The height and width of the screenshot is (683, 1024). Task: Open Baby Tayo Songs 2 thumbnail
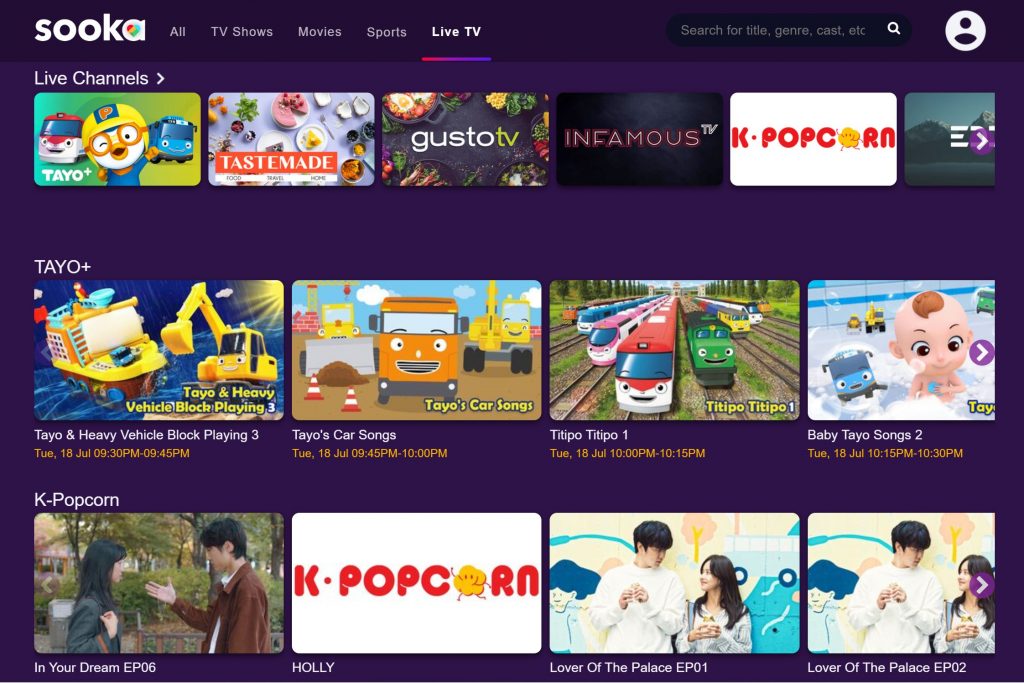(x=901, y=350)
